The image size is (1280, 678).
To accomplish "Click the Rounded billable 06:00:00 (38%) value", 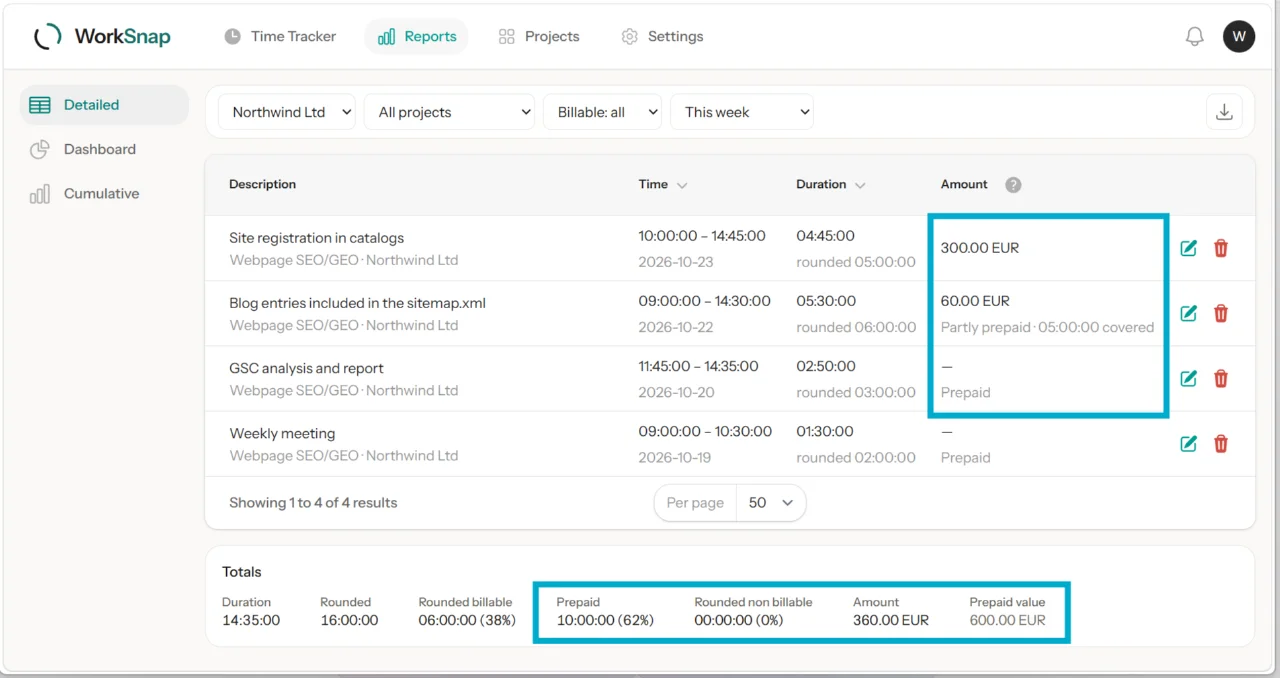I will click(x=467, y=620).
